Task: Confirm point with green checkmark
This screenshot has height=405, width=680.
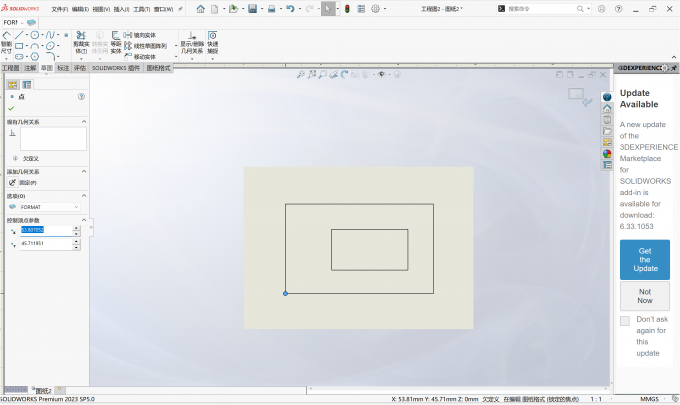Action: point(11,108)
